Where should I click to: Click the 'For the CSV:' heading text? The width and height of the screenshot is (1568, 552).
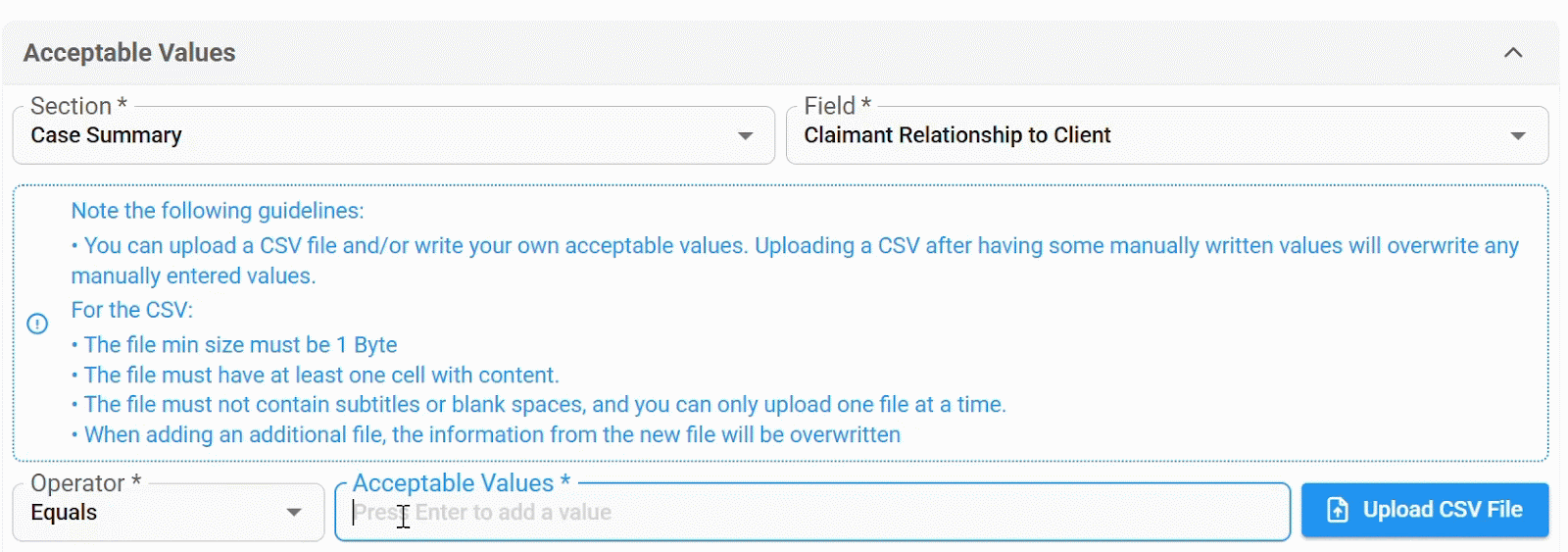pos(132,310)
